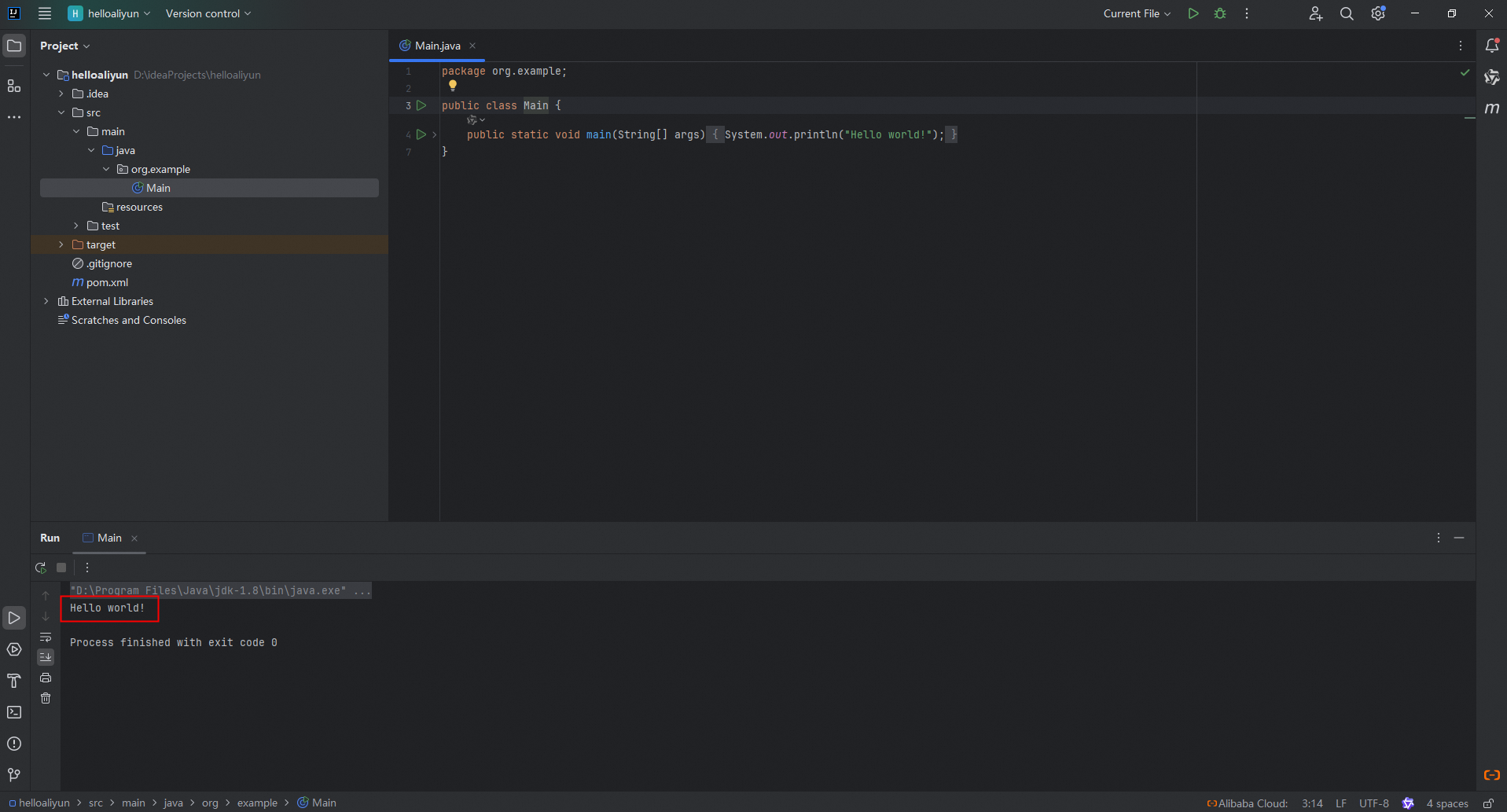The width and height of the screenshot is (1507, 812).
Task: Run main method from gutter on line 4
Action: pos(421,134)
